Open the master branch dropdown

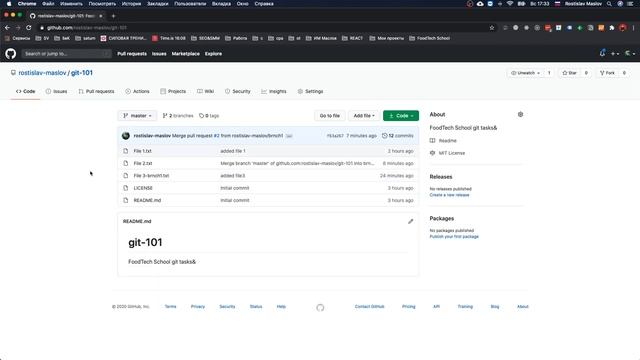tap(137, 116)
